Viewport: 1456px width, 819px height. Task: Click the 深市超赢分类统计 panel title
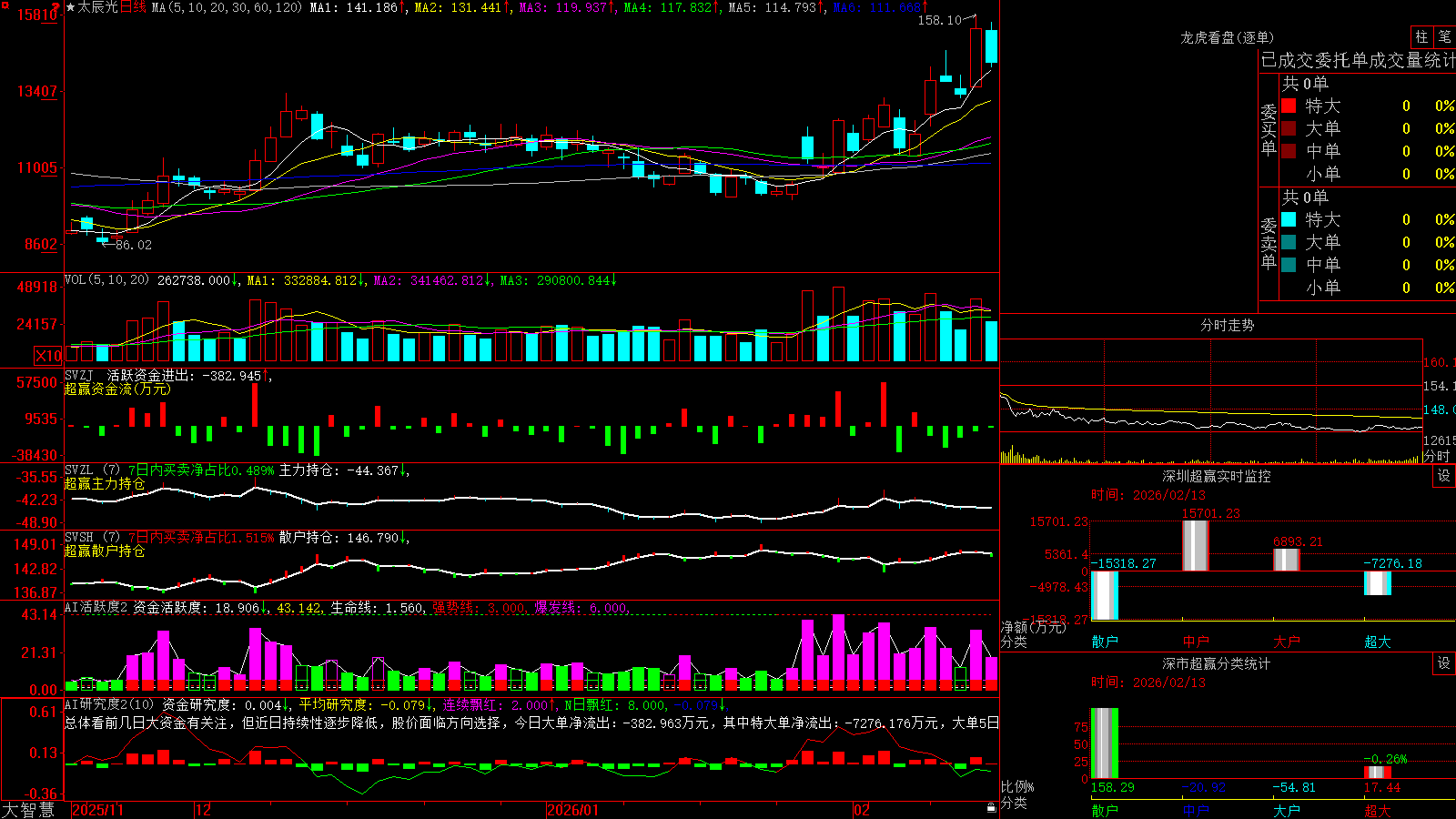pyautogui.click(x=1217, y=663)
